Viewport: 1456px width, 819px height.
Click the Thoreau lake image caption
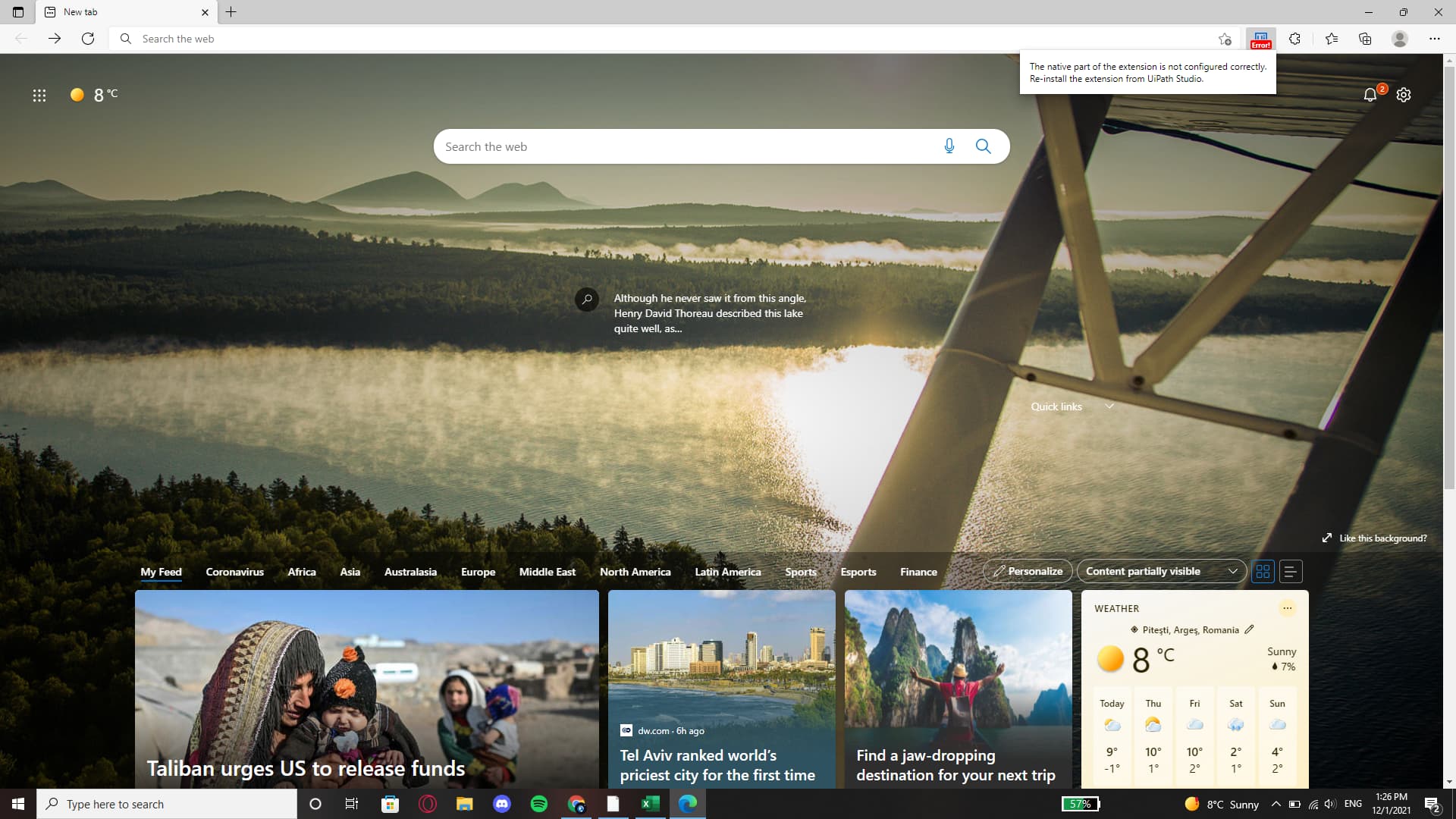point(710,313)
